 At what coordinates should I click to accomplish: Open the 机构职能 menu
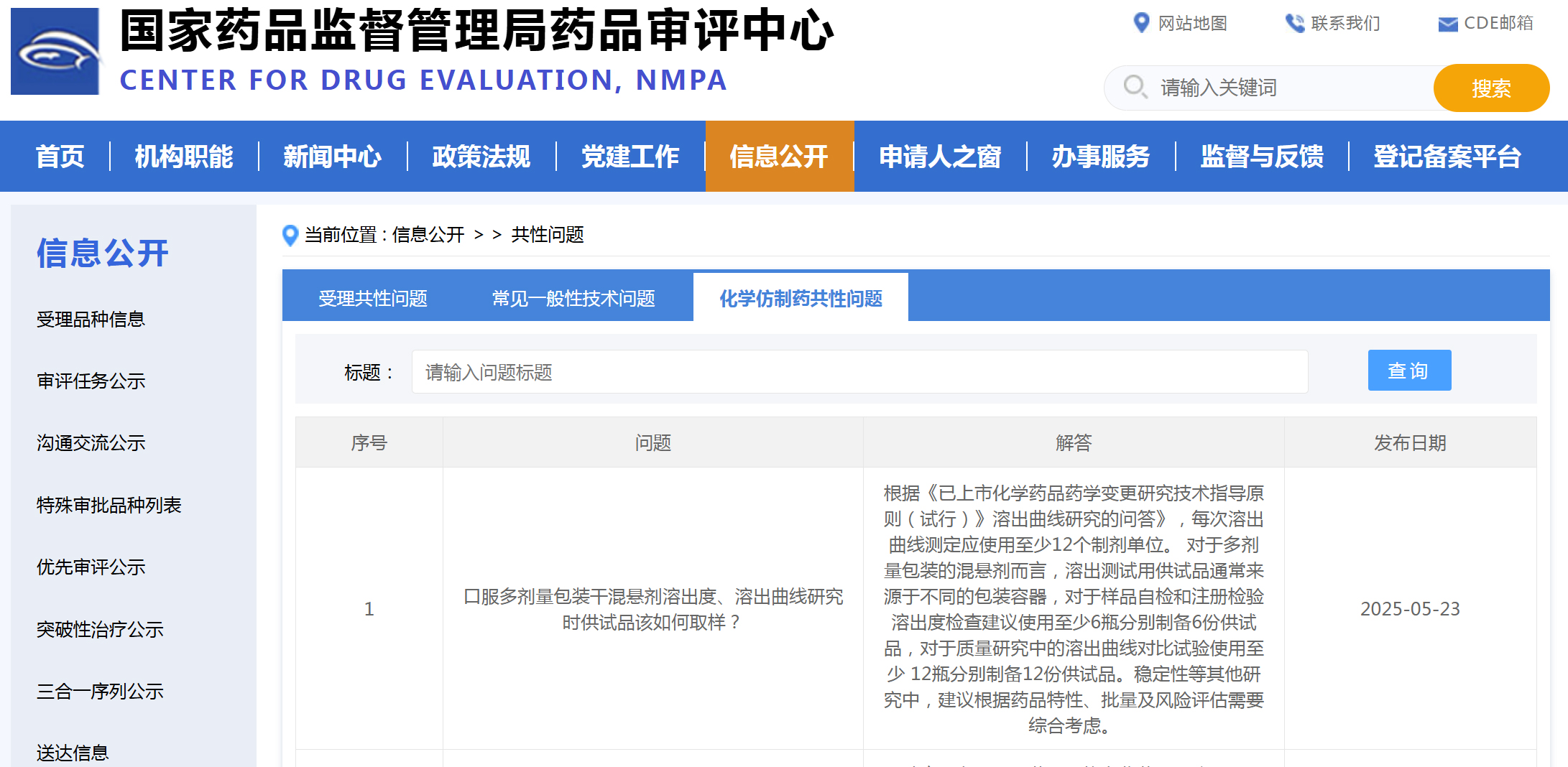coord(184,156)
